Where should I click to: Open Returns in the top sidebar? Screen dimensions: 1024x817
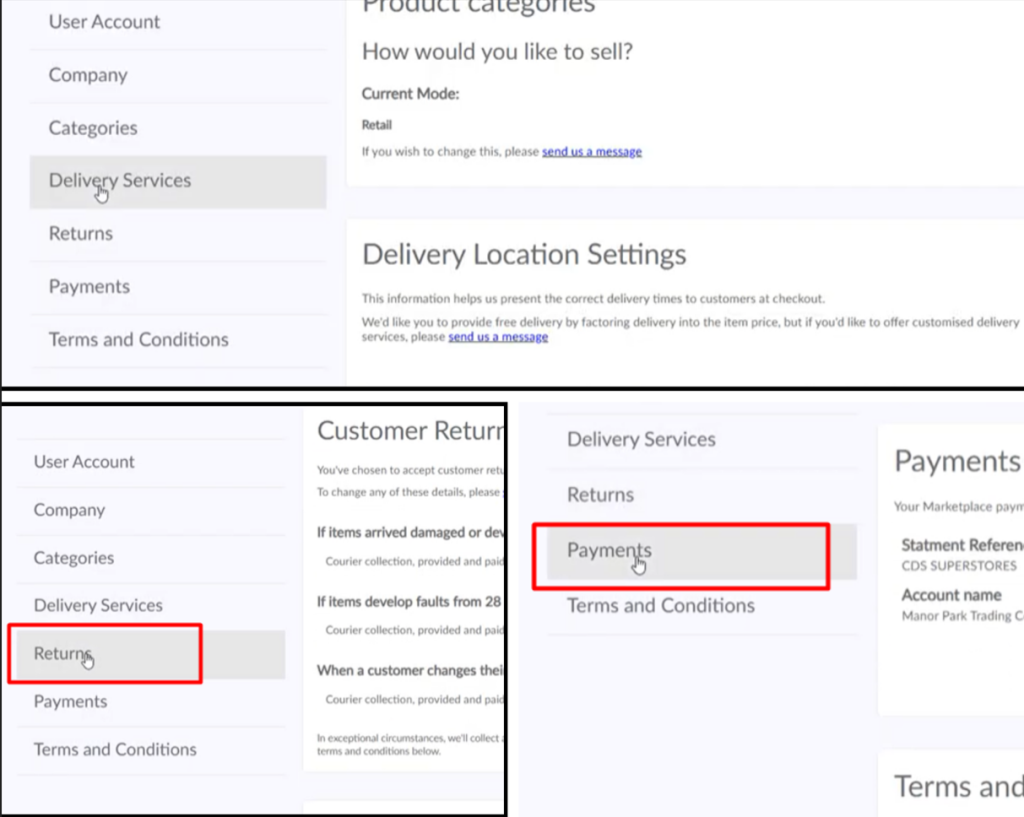[178, 234]
